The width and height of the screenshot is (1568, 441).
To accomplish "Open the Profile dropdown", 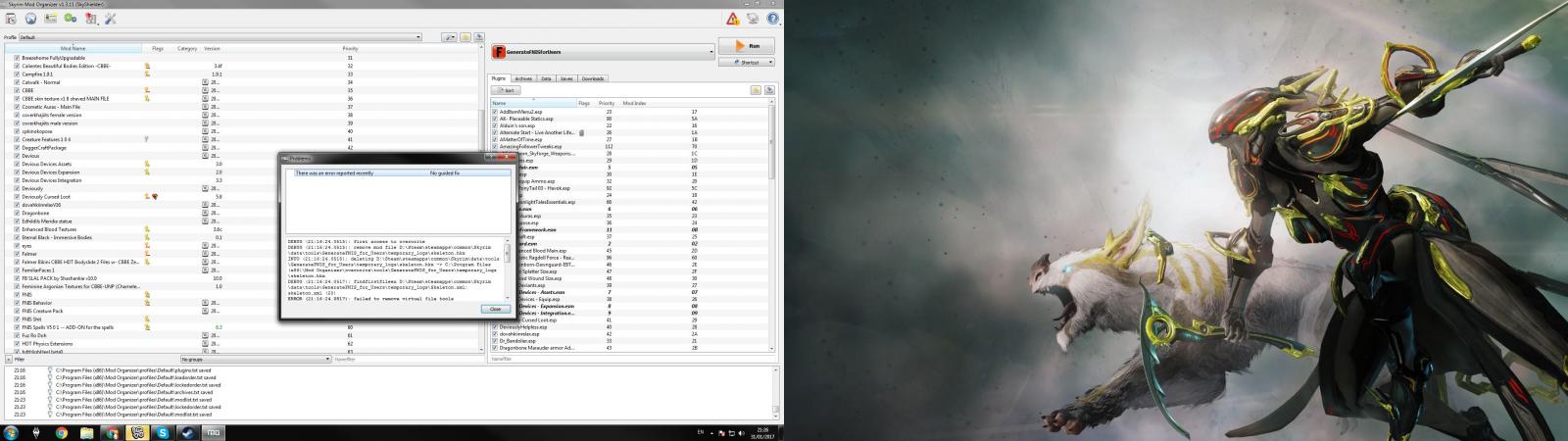I will tap(221, 37).
